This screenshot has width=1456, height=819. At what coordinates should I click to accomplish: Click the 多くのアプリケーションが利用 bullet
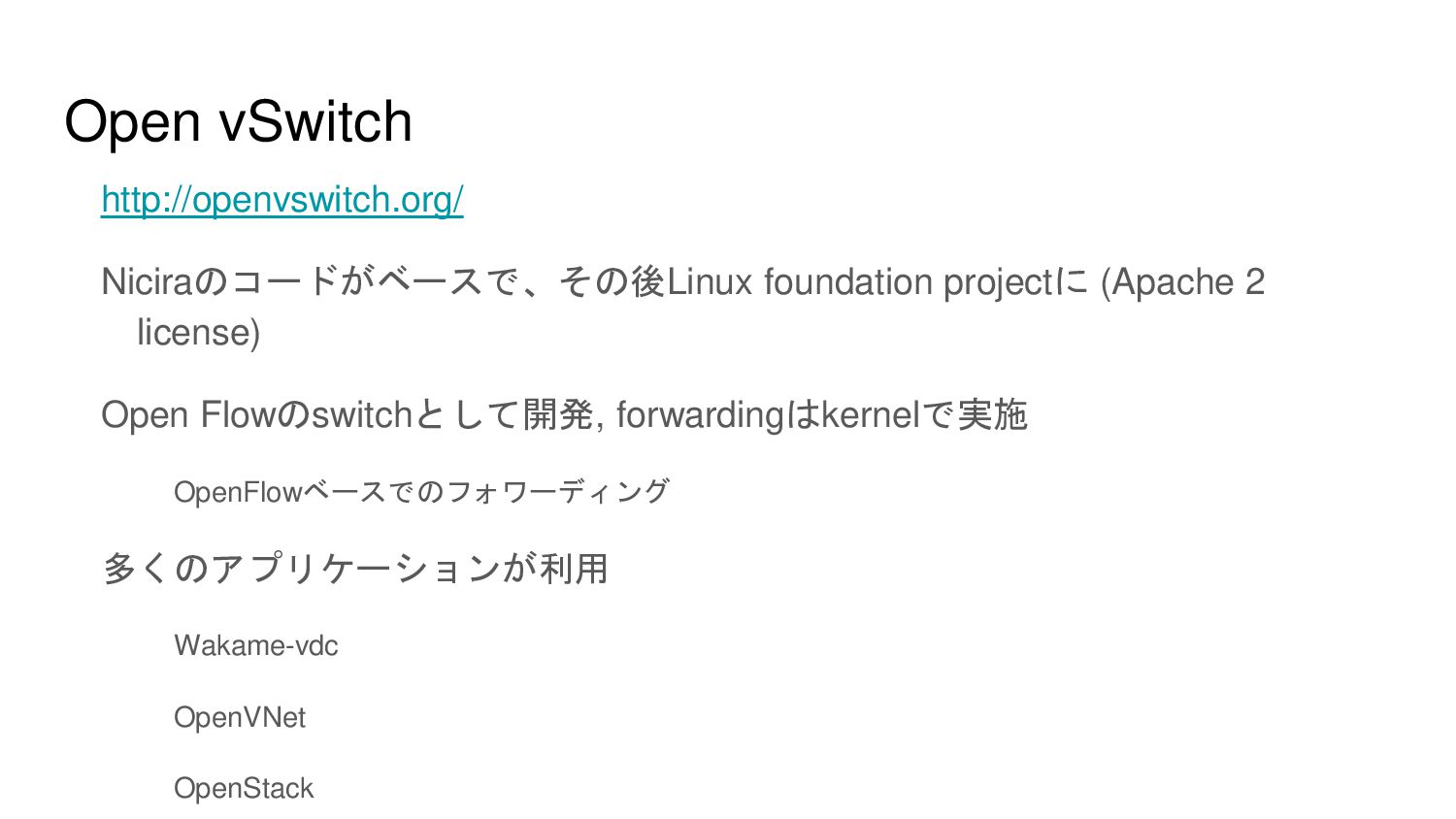point(355,569)
